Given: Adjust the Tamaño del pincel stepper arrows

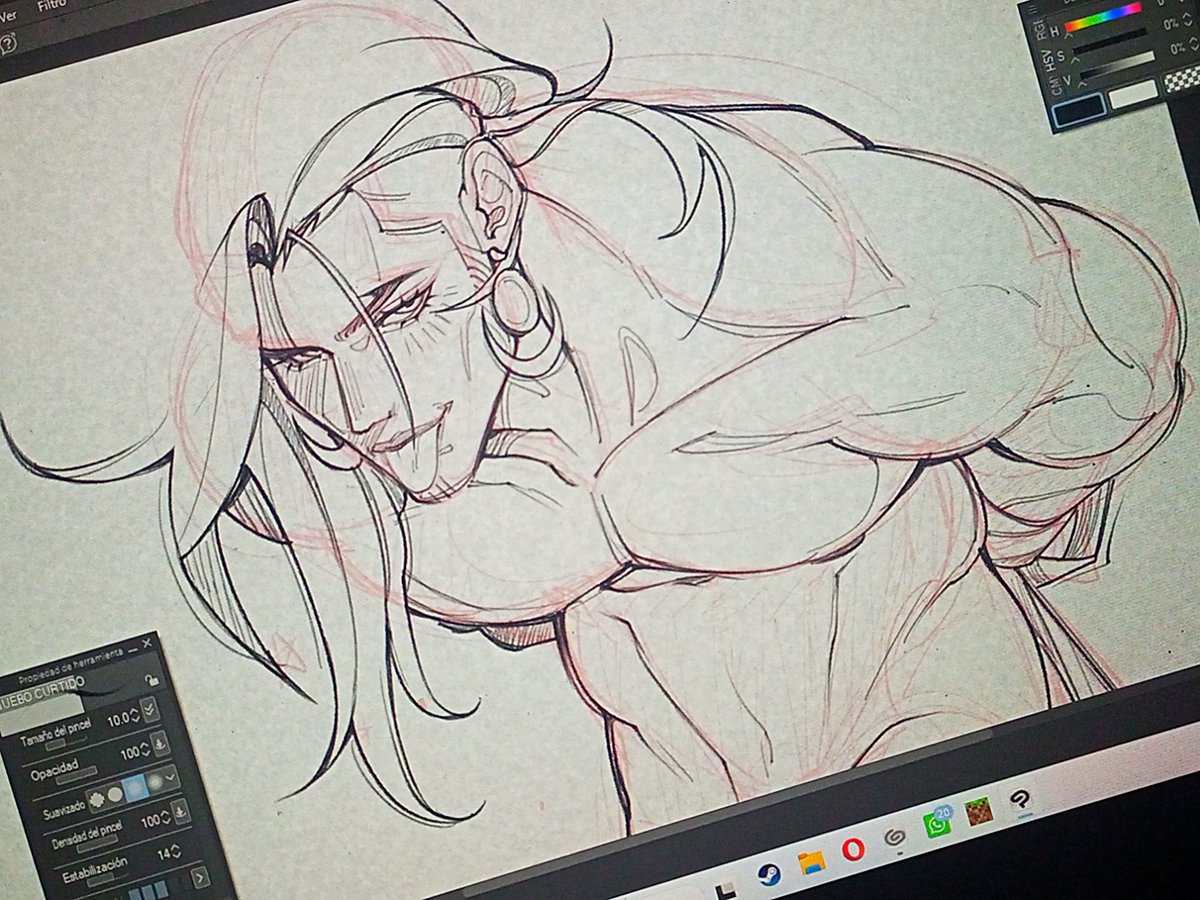Looking at the screenshot, I should click(135, 715).
